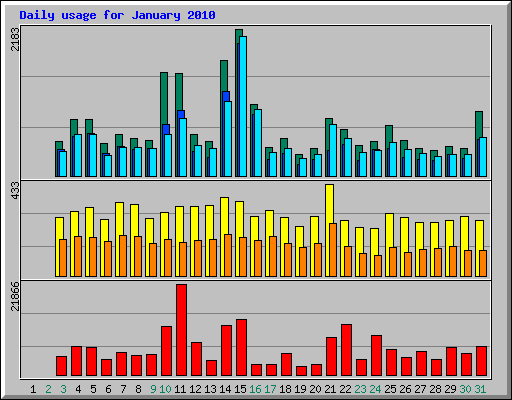The width and height of the screenshot is (512, 400).
Task: Click the 433 axis label of the middle chart
Action: point(15,191)
